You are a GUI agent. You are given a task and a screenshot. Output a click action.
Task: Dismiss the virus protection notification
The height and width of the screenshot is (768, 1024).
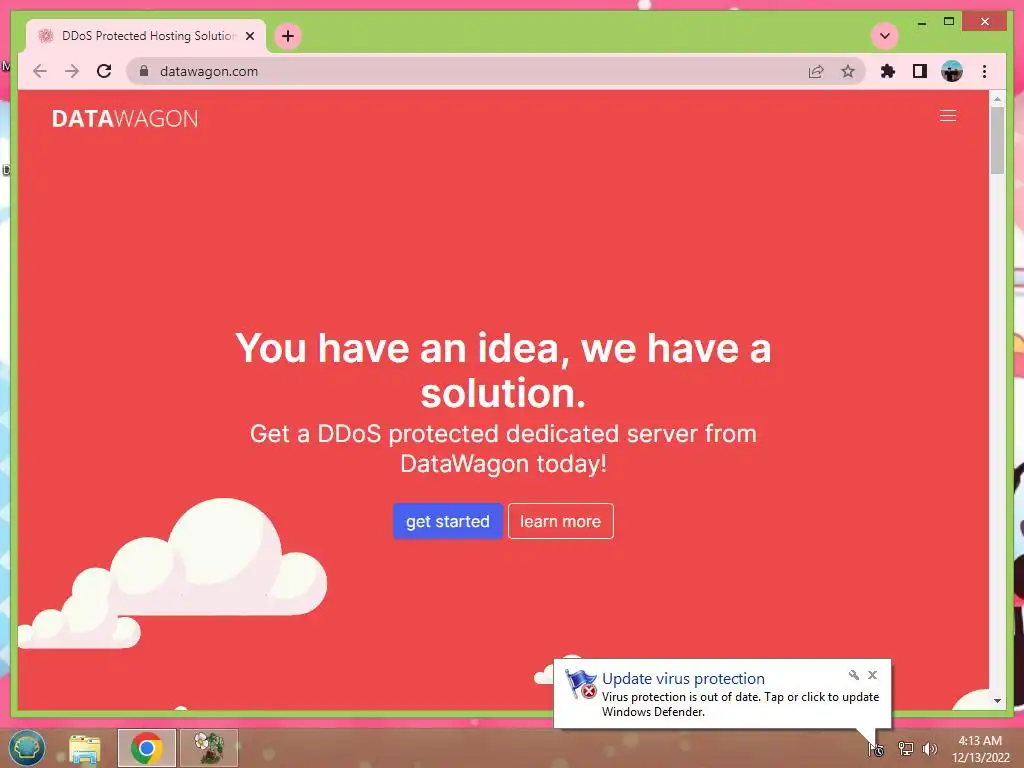(872, 675)
